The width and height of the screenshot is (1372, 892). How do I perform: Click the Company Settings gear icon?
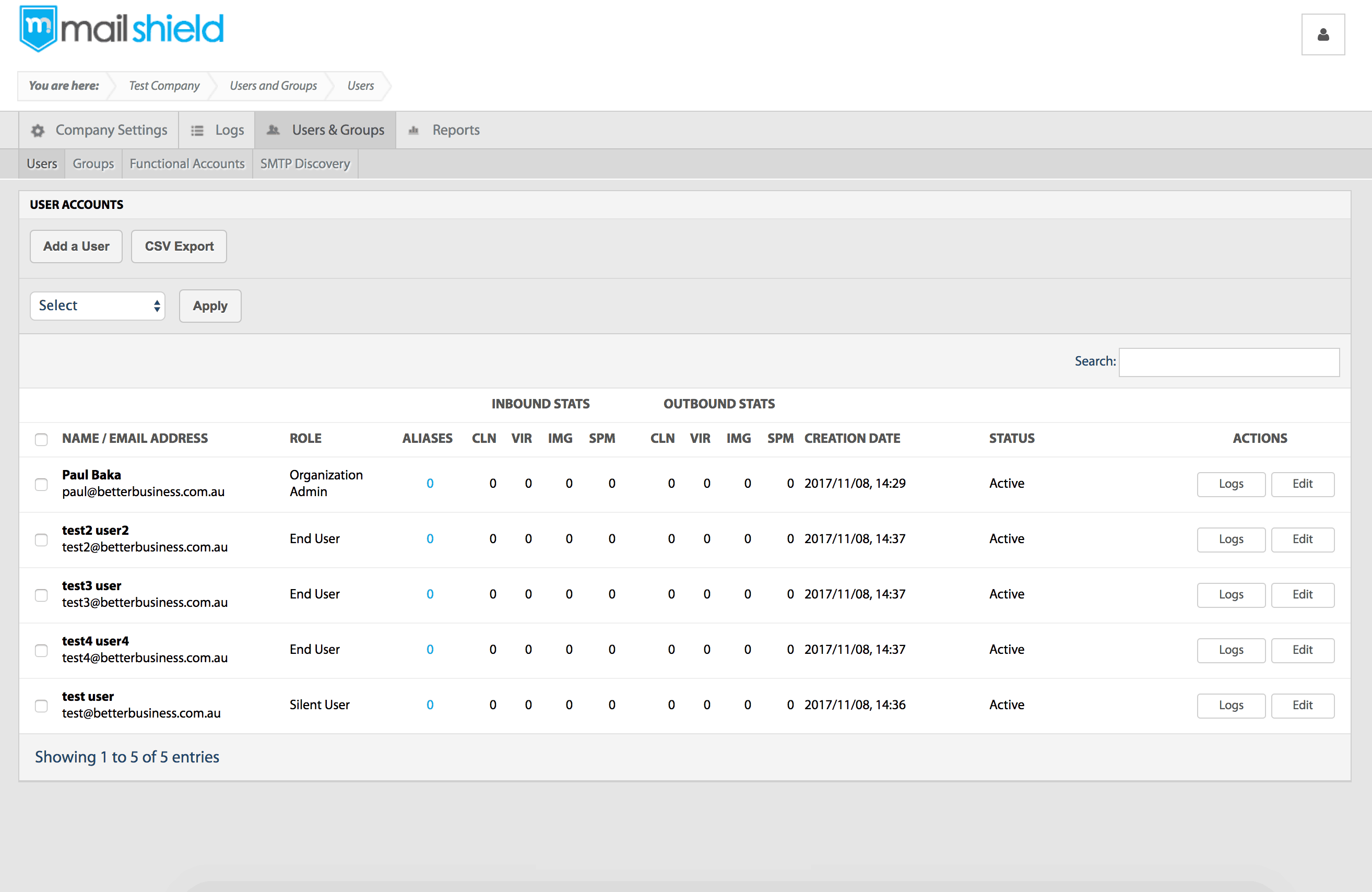38,131
